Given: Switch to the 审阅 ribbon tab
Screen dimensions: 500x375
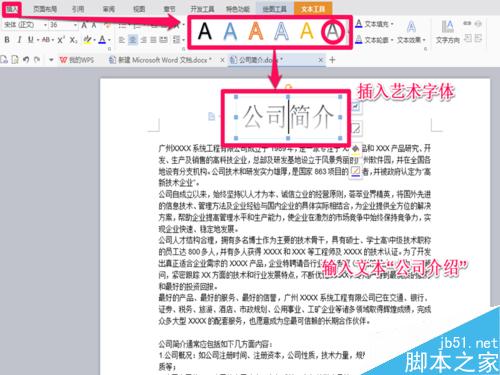Looking at the screenshot, I should point(109,9).
